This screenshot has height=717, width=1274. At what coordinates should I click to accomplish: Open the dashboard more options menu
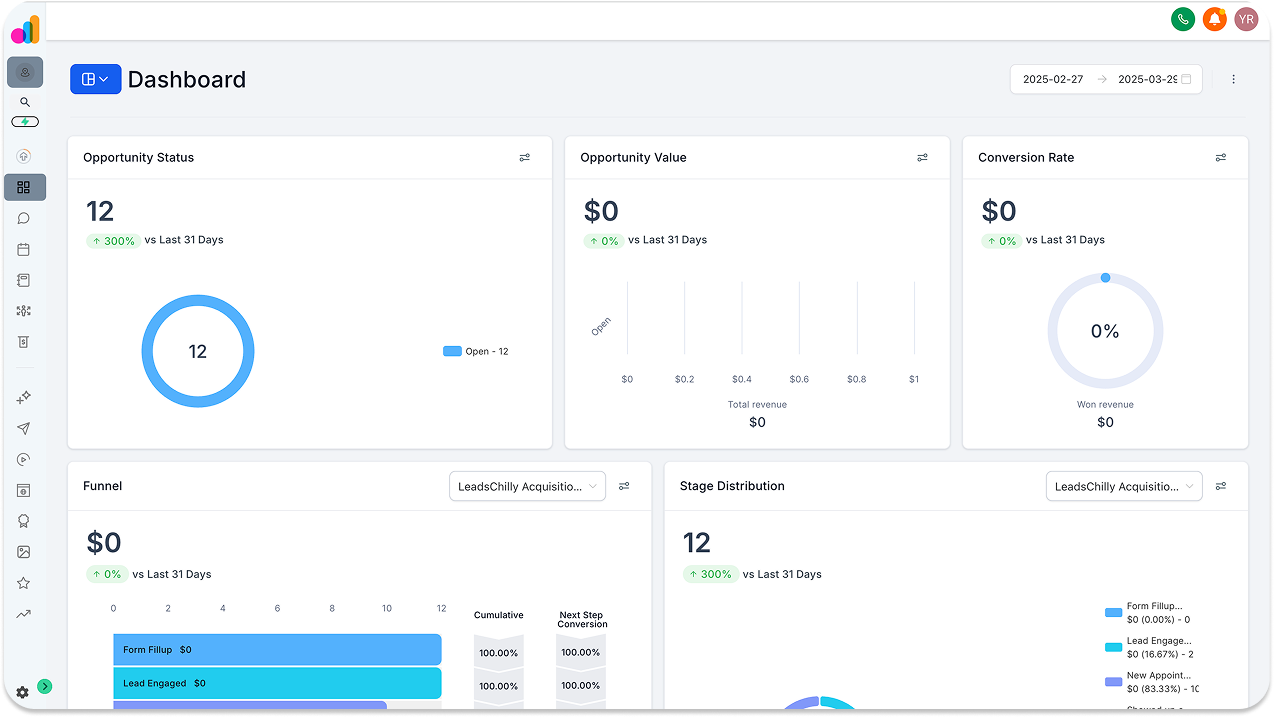(1233, 79)
